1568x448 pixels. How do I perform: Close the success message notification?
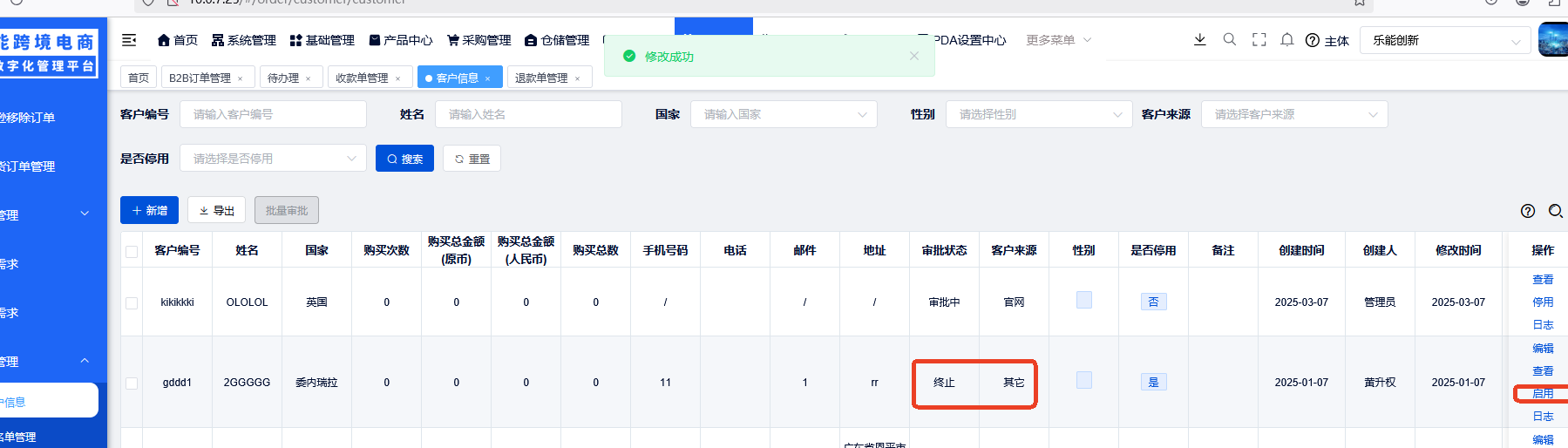click(913, 56)
